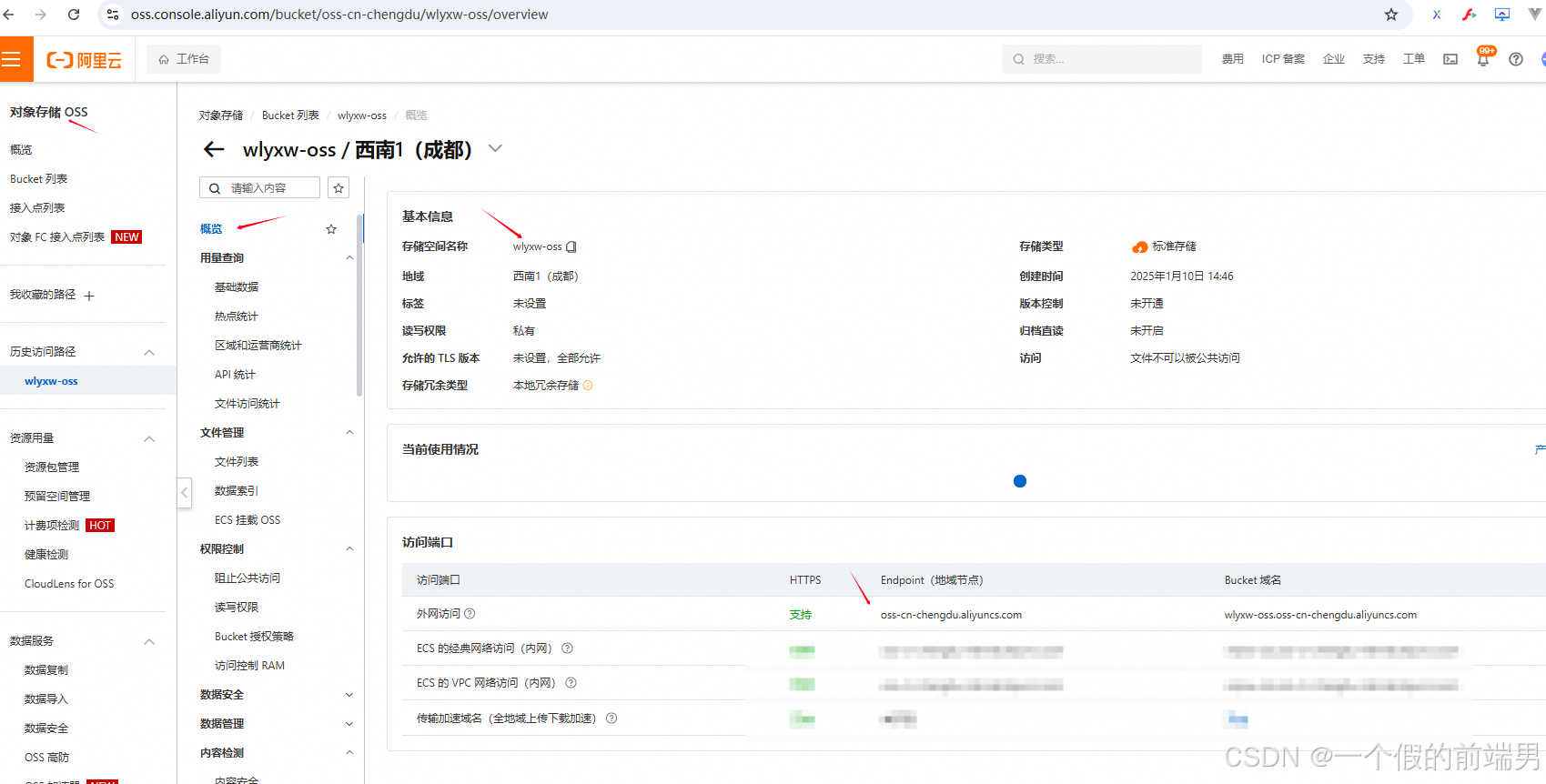This screenshot has width=1546, height=784.
Task: Click the Aliyun logo
Action: pos(84,60)
